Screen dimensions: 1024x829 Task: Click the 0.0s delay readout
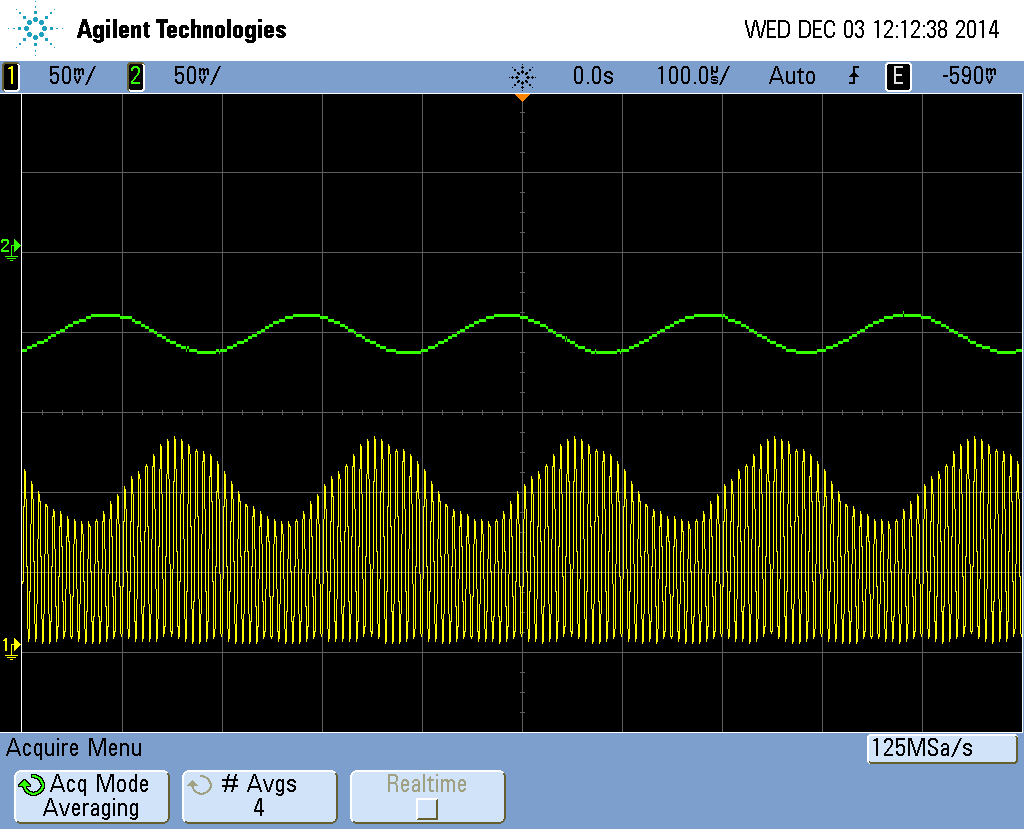coord(593,76)
